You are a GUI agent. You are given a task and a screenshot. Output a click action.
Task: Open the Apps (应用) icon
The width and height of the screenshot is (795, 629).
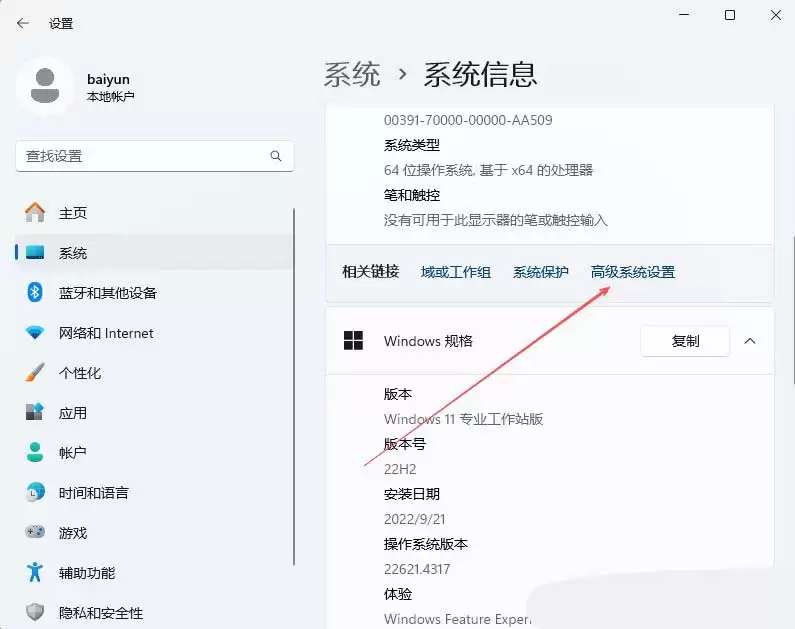35,413
